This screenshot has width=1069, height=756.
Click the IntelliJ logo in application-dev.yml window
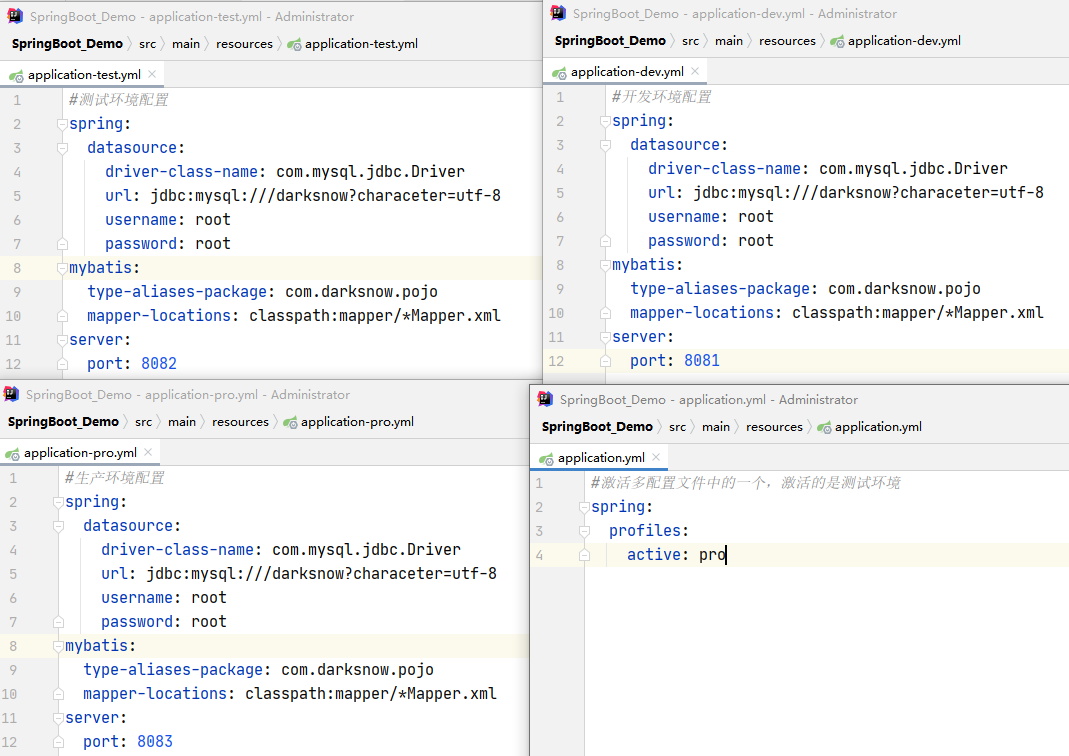point(558,13)
